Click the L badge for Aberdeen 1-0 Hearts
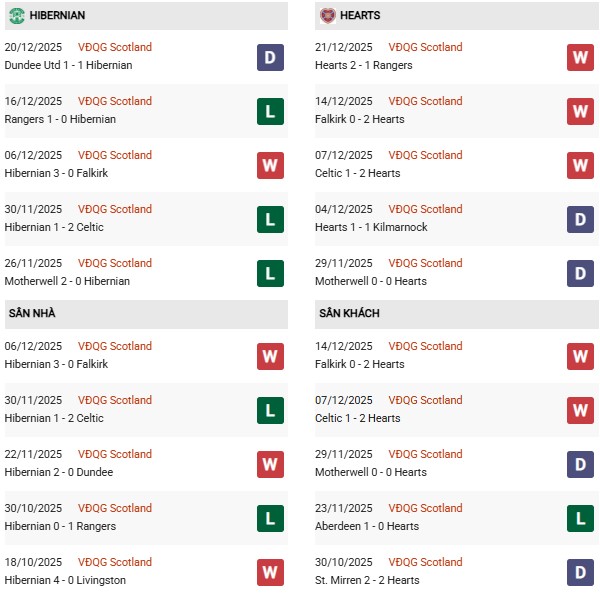The image size is (600, 593). click(580, 518)
